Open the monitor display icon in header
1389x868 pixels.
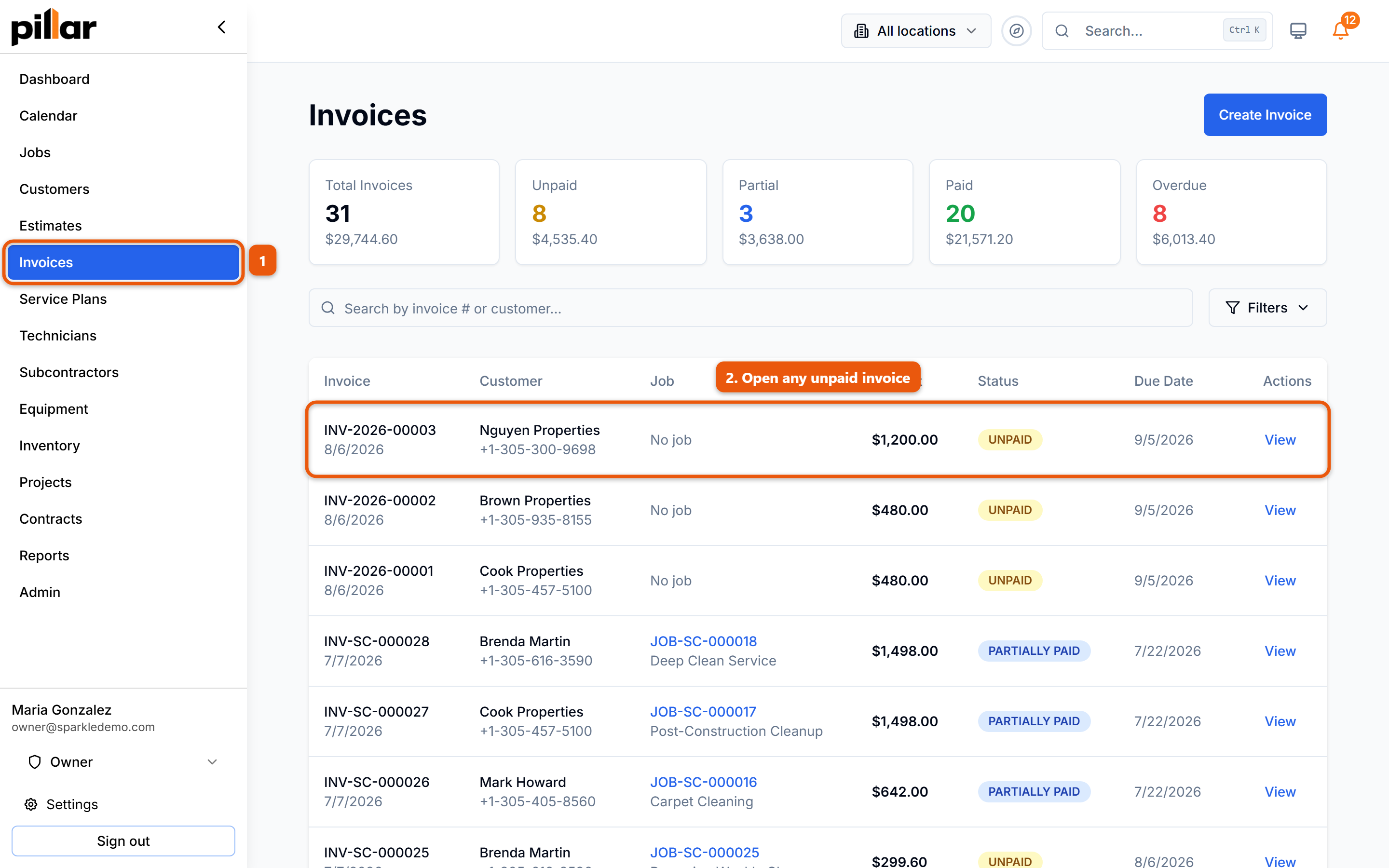(1298, 31)
